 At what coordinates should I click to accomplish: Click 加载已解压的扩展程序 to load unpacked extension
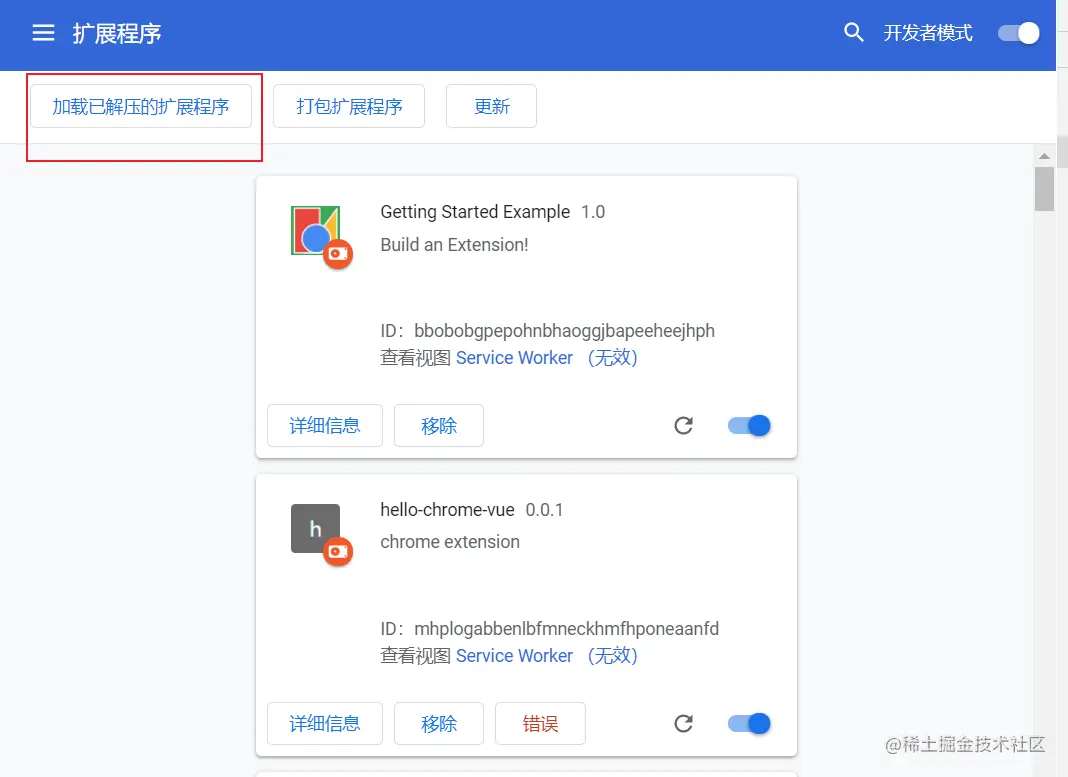tap(142, 105)
